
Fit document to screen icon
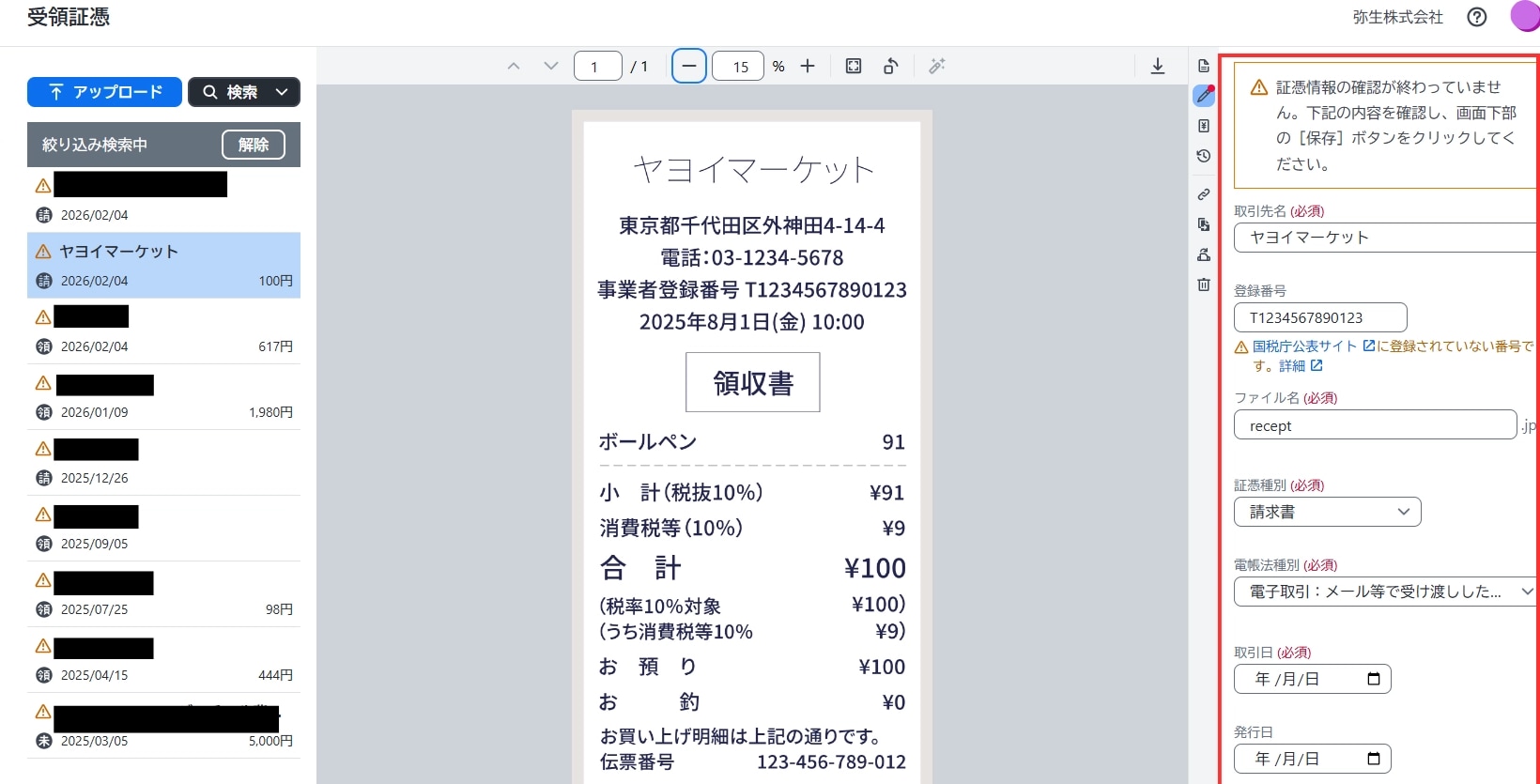click(854, 66)
